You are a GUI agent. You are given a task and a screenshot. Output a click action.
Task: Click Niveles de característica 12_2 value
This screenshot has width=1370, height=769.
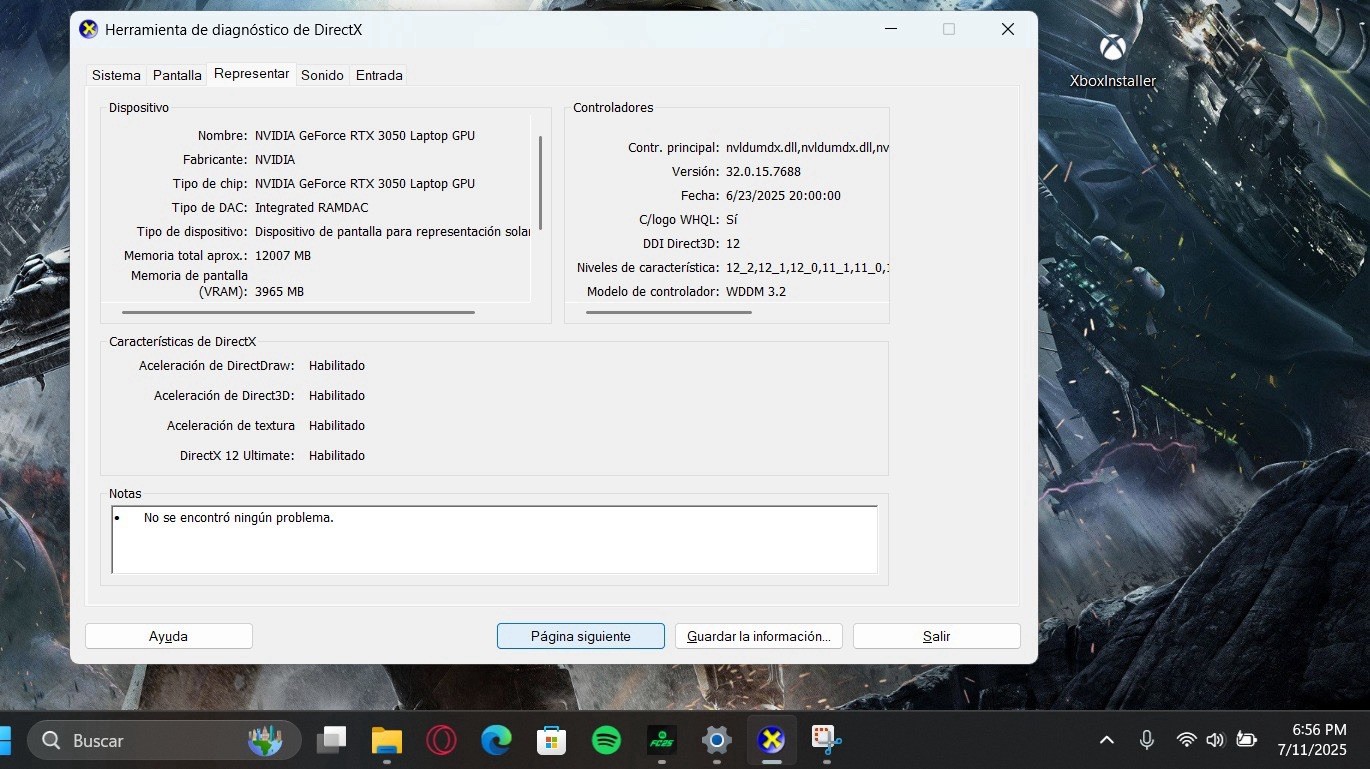pyautogui.click(x=807, y=267)
